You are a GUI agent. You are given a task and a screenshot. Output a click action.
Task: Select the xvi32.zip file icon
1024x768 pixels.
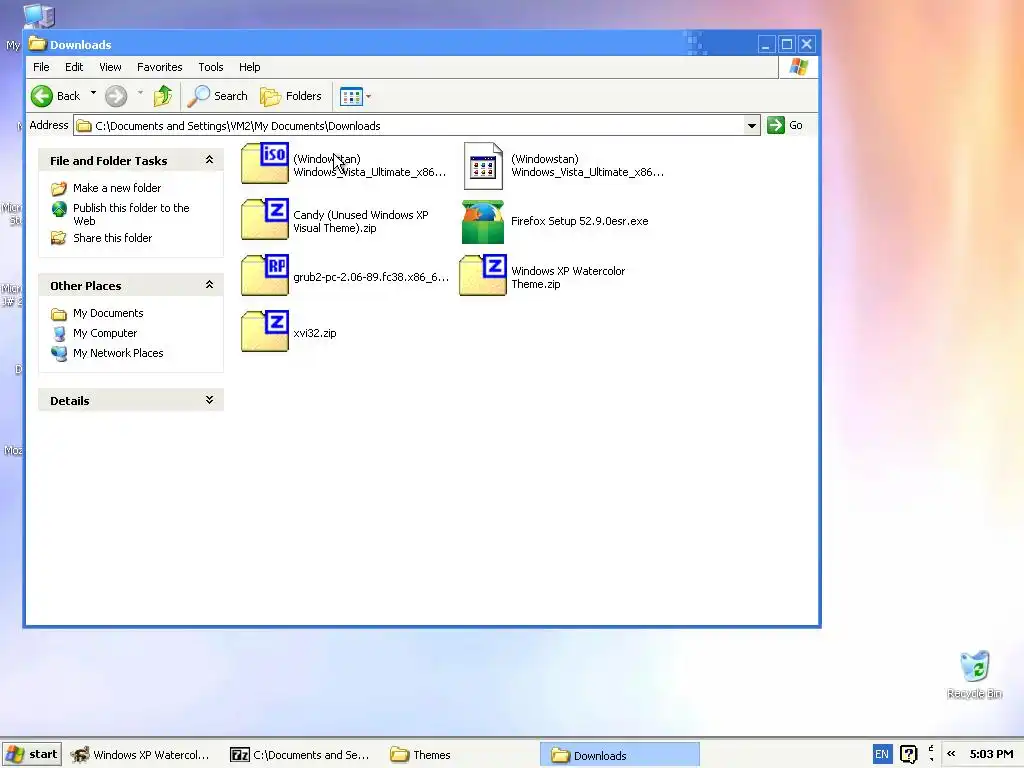[264, 332]
